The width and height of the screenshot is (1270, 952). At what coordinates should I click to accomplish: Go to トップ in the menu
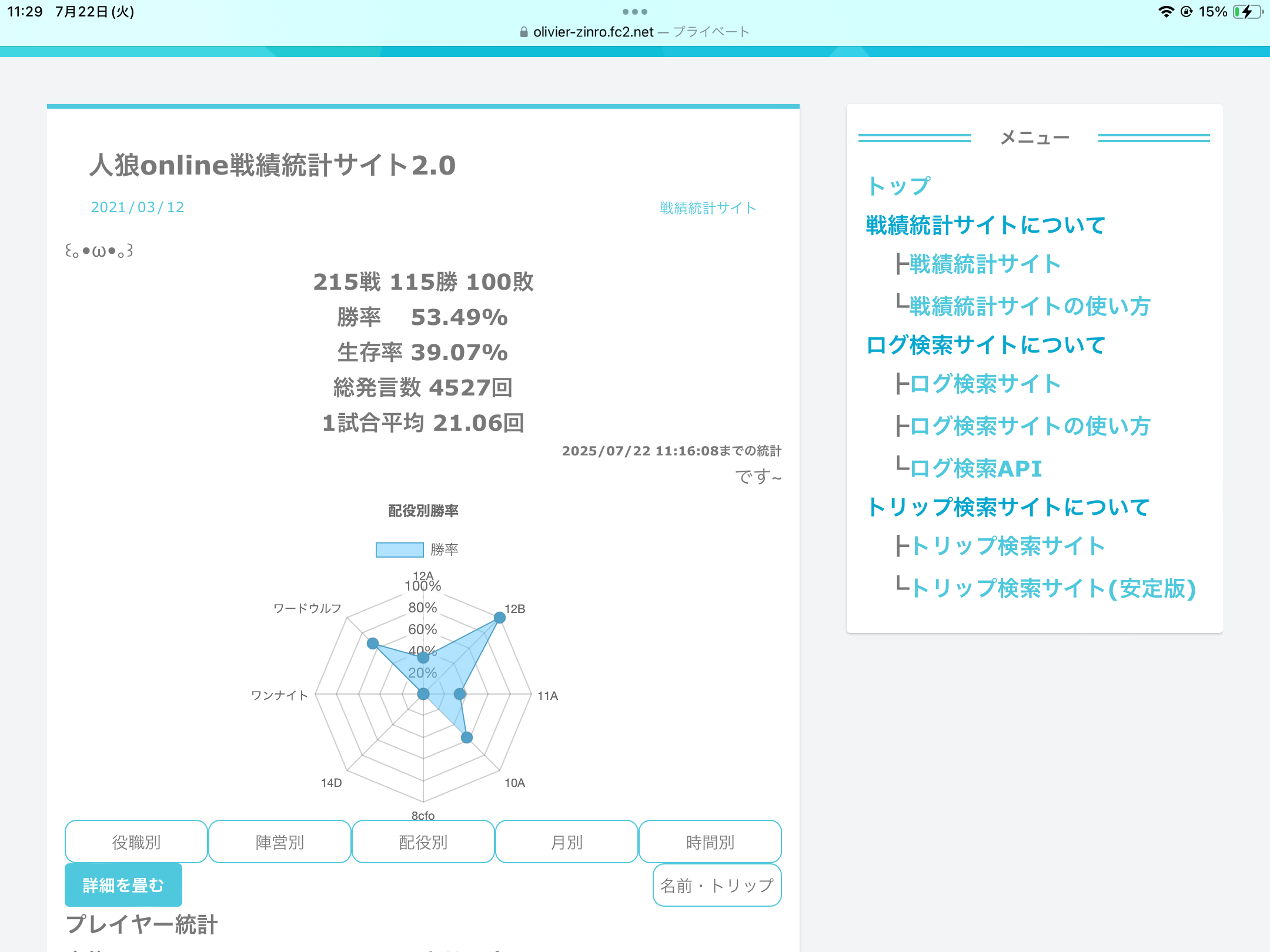(898, 186)
